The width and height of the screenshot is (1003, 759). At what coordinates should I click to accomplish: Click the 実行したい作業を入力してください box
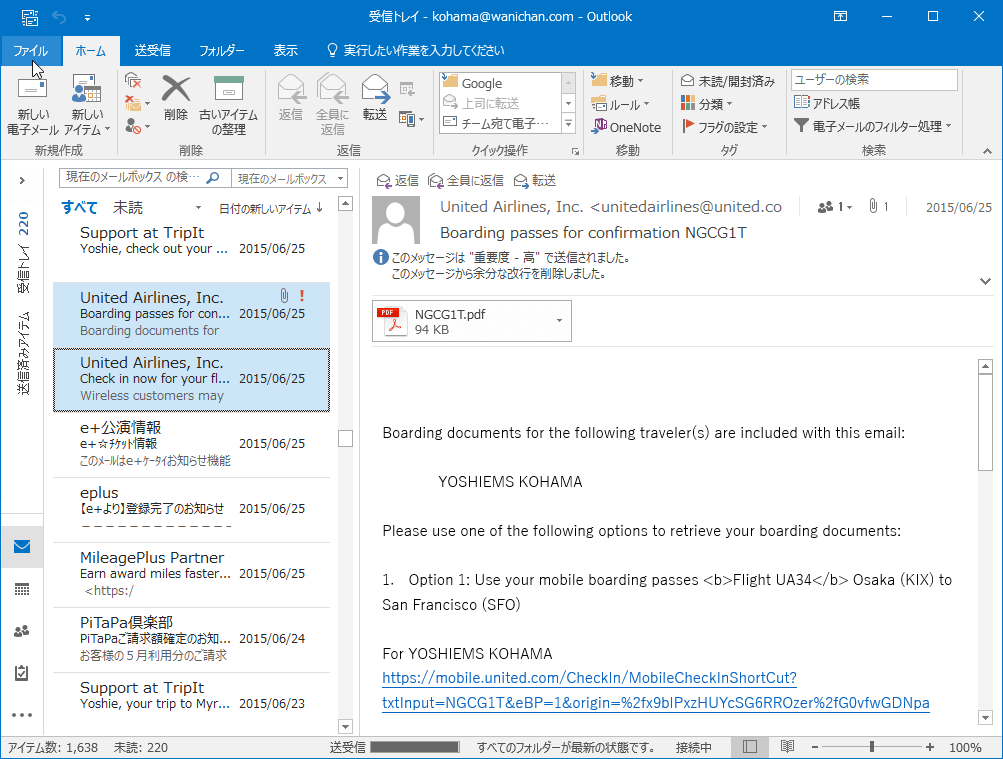pos(416,51)
